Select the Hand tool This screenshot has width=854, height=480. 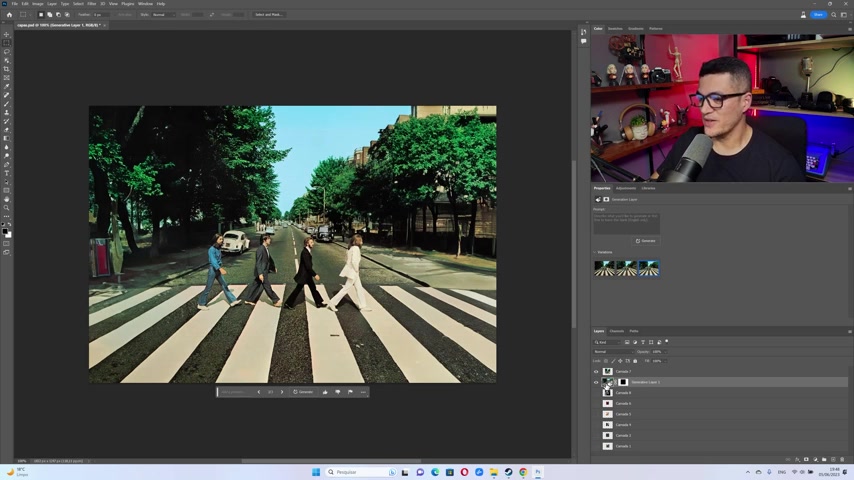pos(7,199)
